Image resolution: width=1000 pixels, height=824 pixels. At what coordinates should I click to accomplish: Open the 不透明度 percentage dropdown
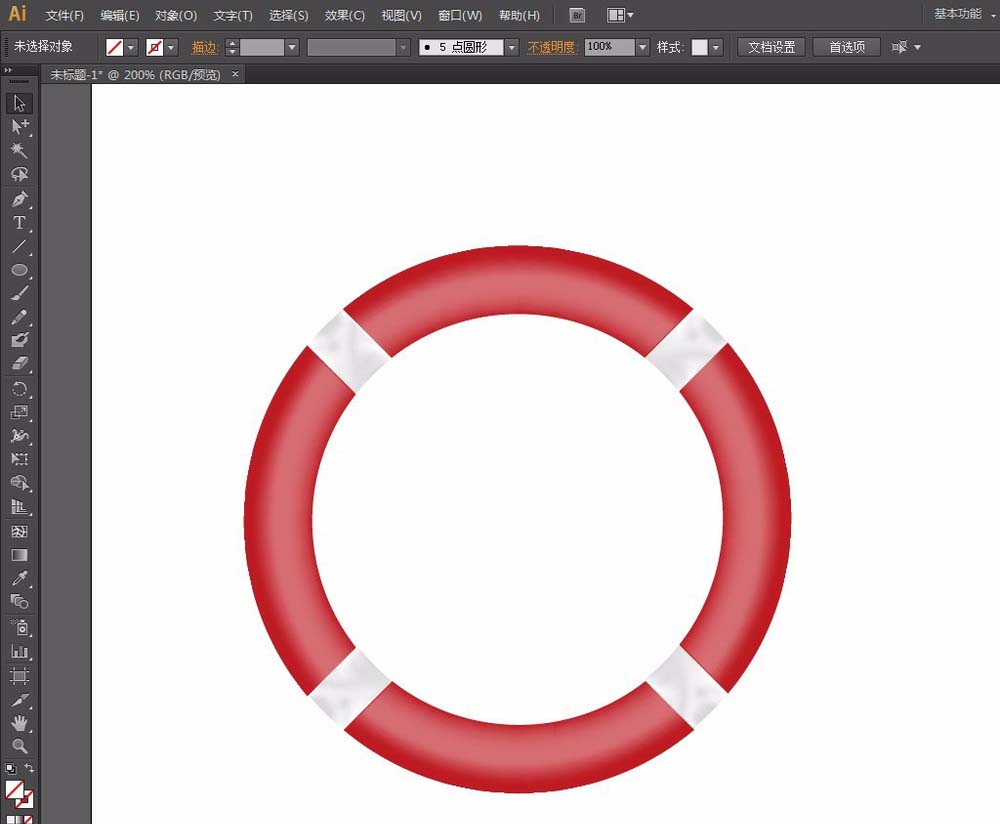pyautogui.click(x=641, y=46)
